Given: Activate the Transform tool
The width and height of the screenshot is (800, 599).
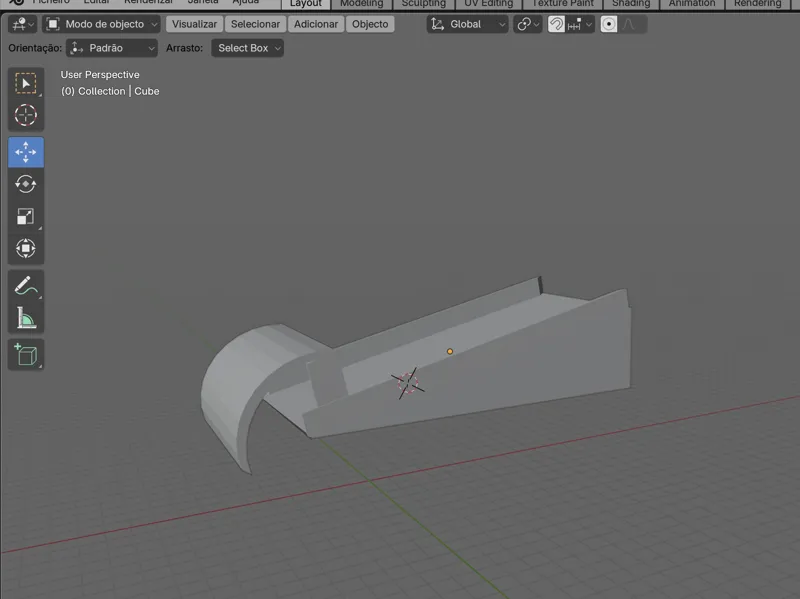Looking at the screenshot, I should click(x=26, y=248).
